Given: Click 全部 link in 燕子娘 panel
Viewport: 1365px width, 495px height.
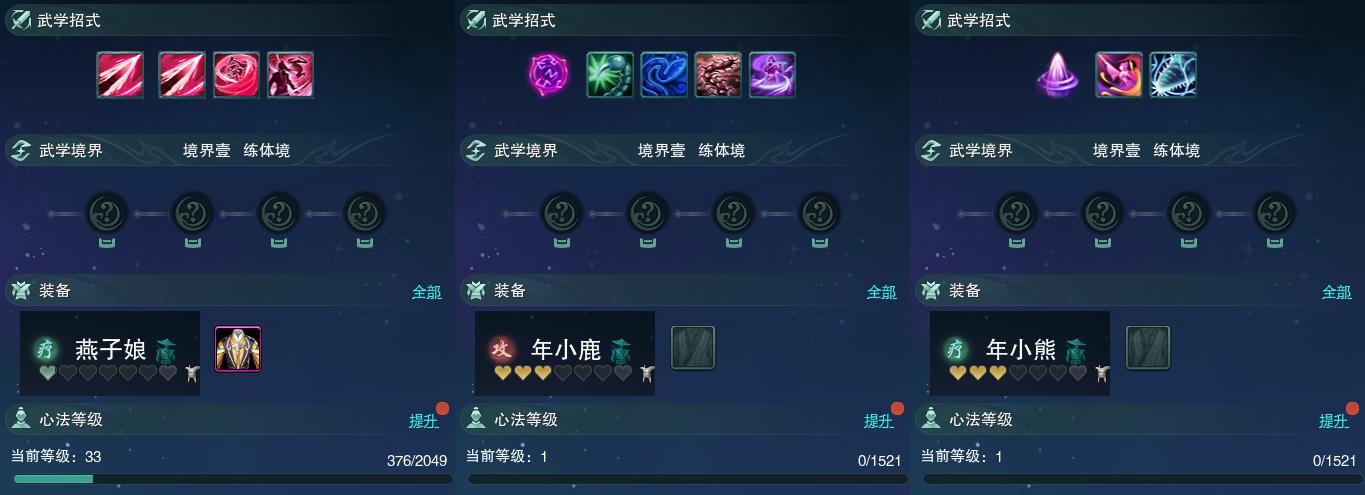Looking at the screenshot, I should tap(426, 292).
